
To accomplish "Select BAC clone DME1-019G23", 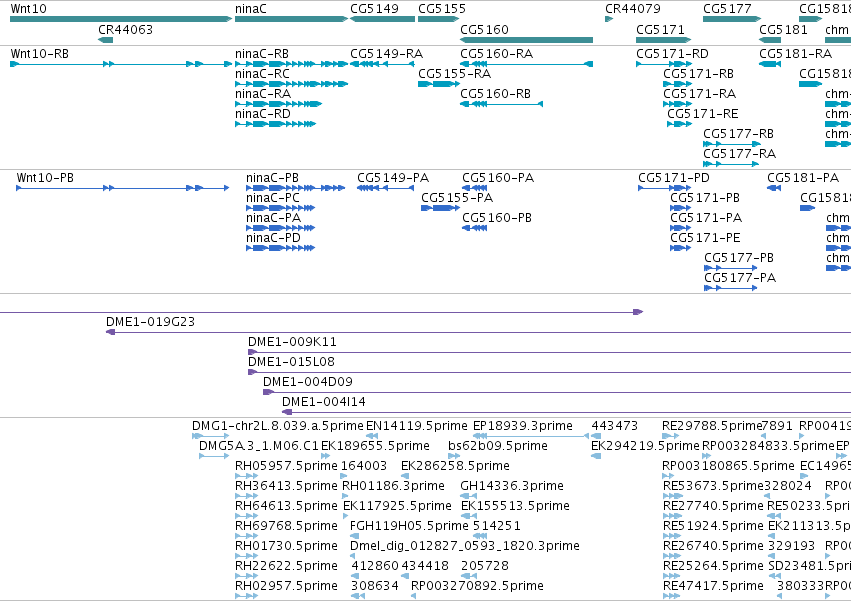I will [x=478, y=332].
